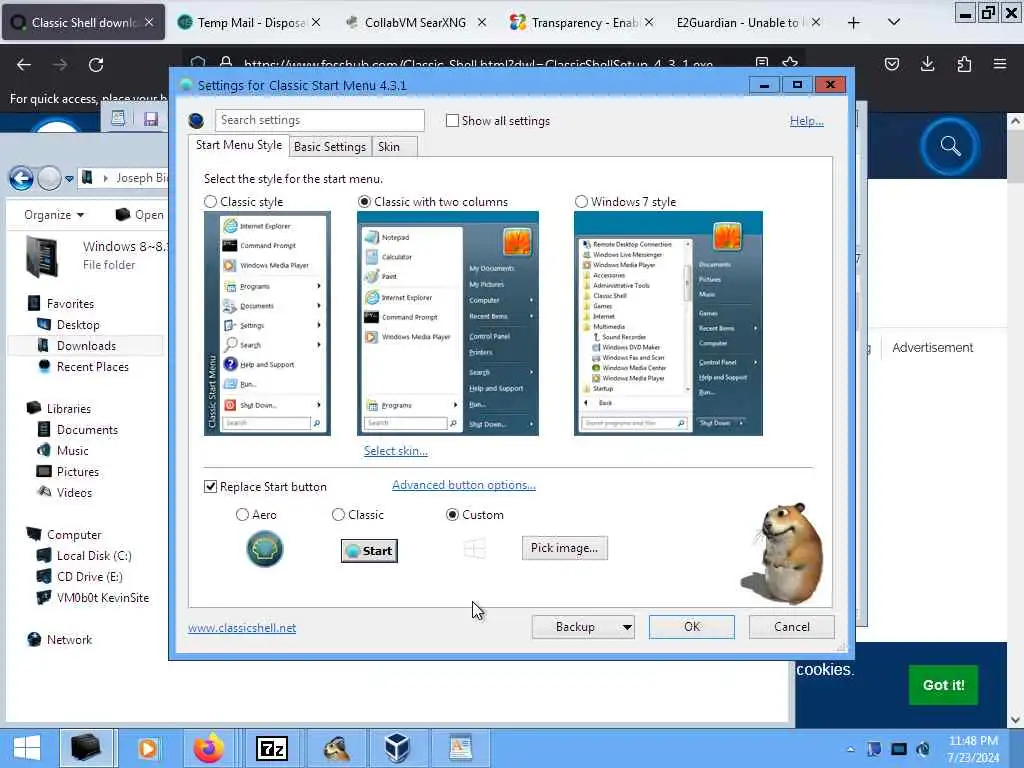Click the Open button in Explorer toolbar
The height and width of the screenshot is (768, 1024).
(x=140, y=215)
